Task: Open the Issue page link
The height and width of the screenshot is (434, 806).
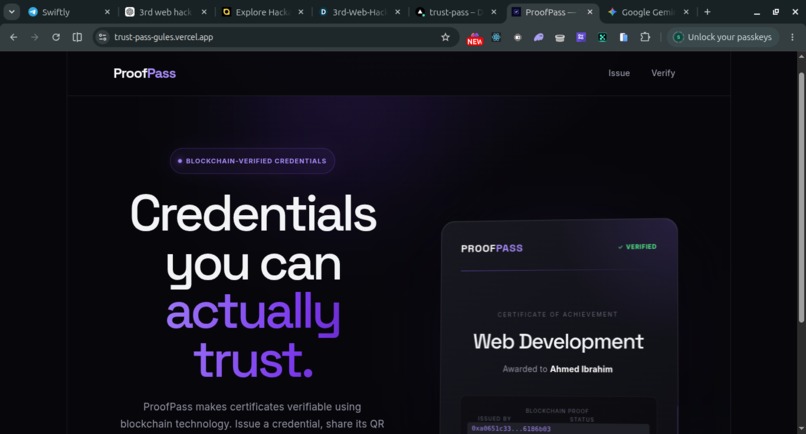Action: 619,73
